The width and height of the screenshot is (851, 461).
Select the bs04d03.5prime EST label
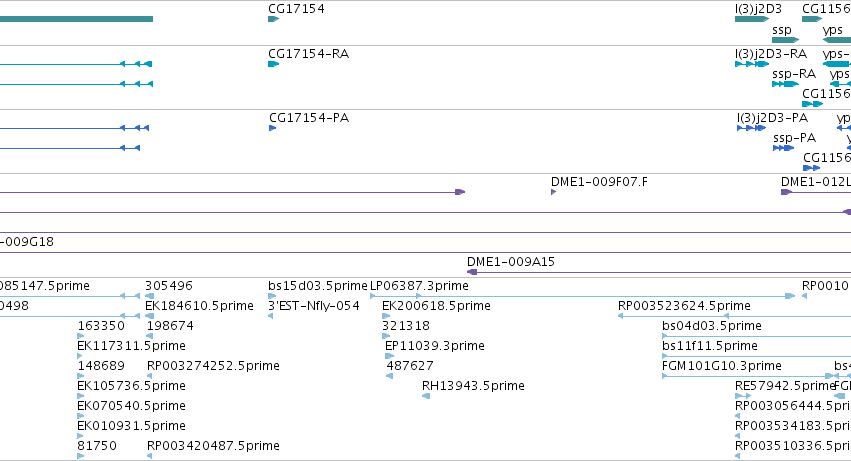pyautogui.click(x=712, y=326)
